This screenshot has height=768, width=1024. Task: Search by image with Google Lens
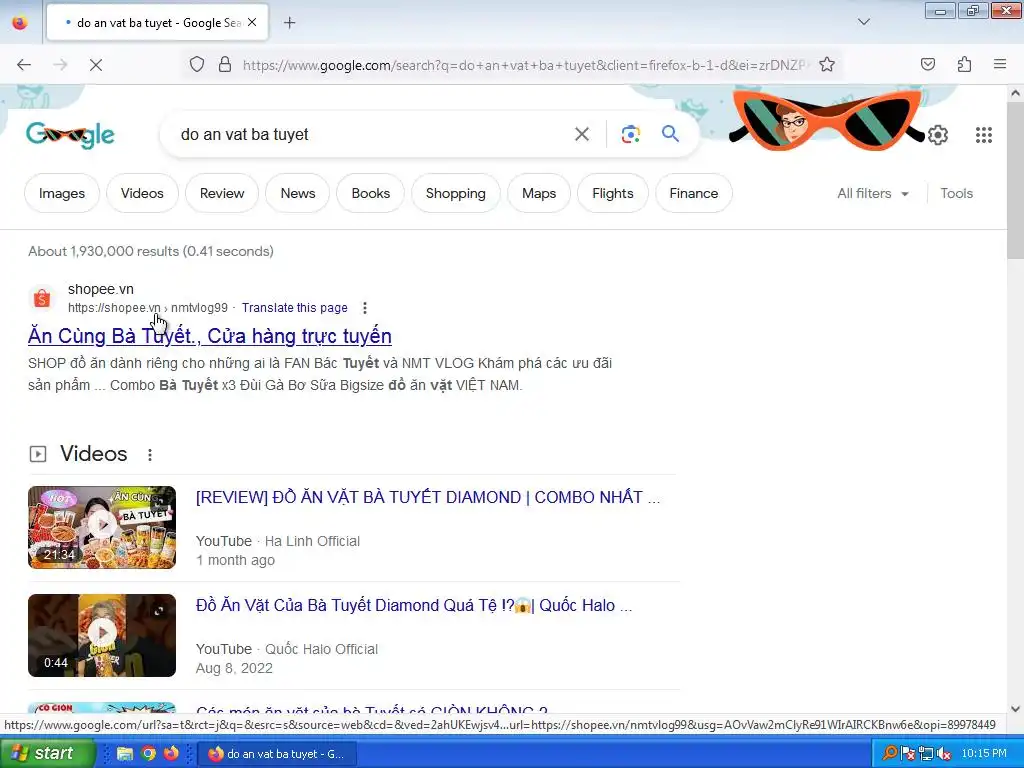point(630,135)
